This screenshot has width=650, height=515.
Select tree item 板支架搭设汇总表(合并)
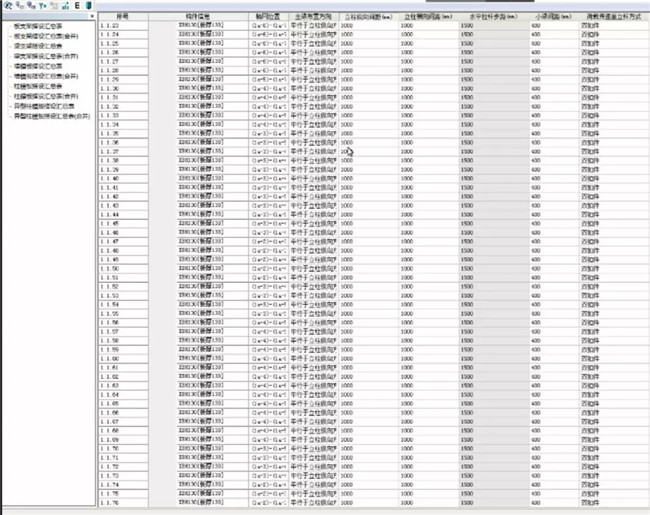(x=46, y=36)
